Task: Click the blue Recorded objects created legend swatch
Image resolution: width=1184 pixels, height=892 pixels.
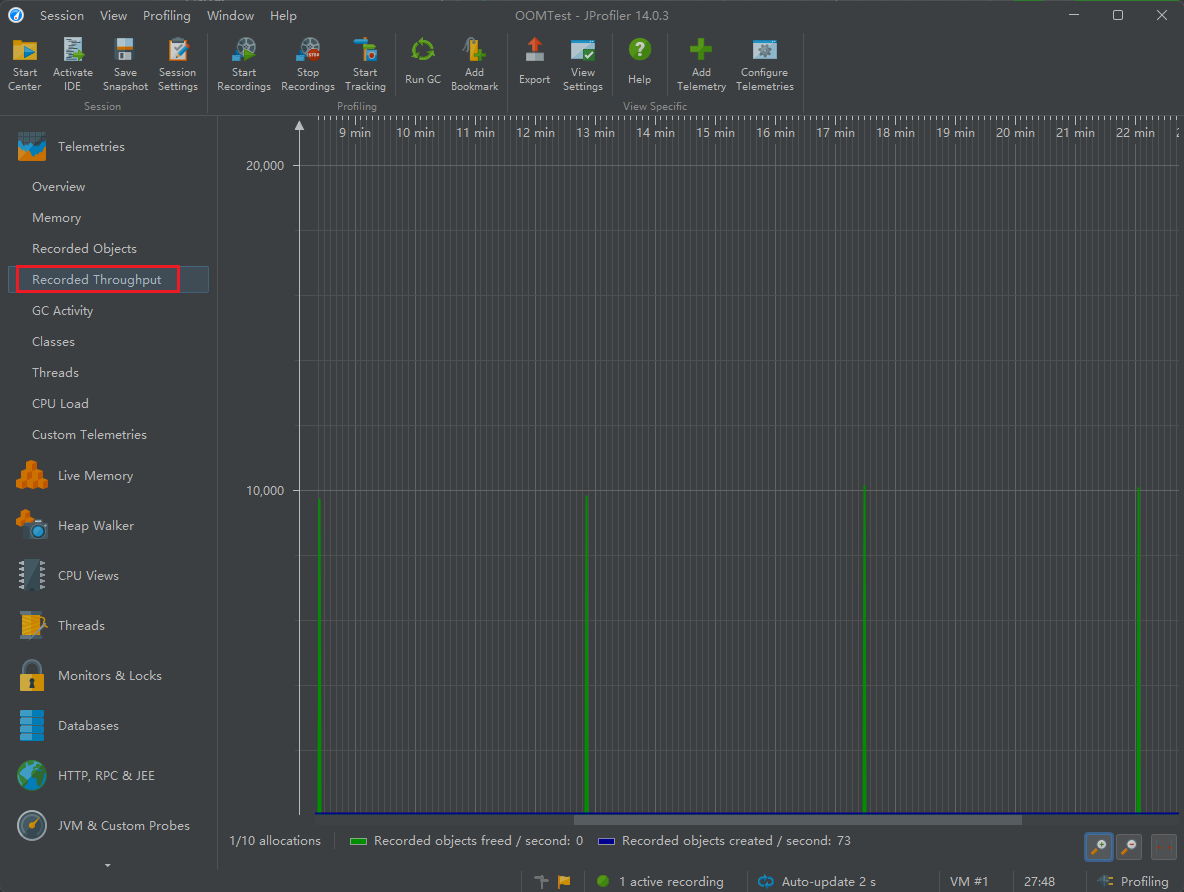Action: point(606,841)
